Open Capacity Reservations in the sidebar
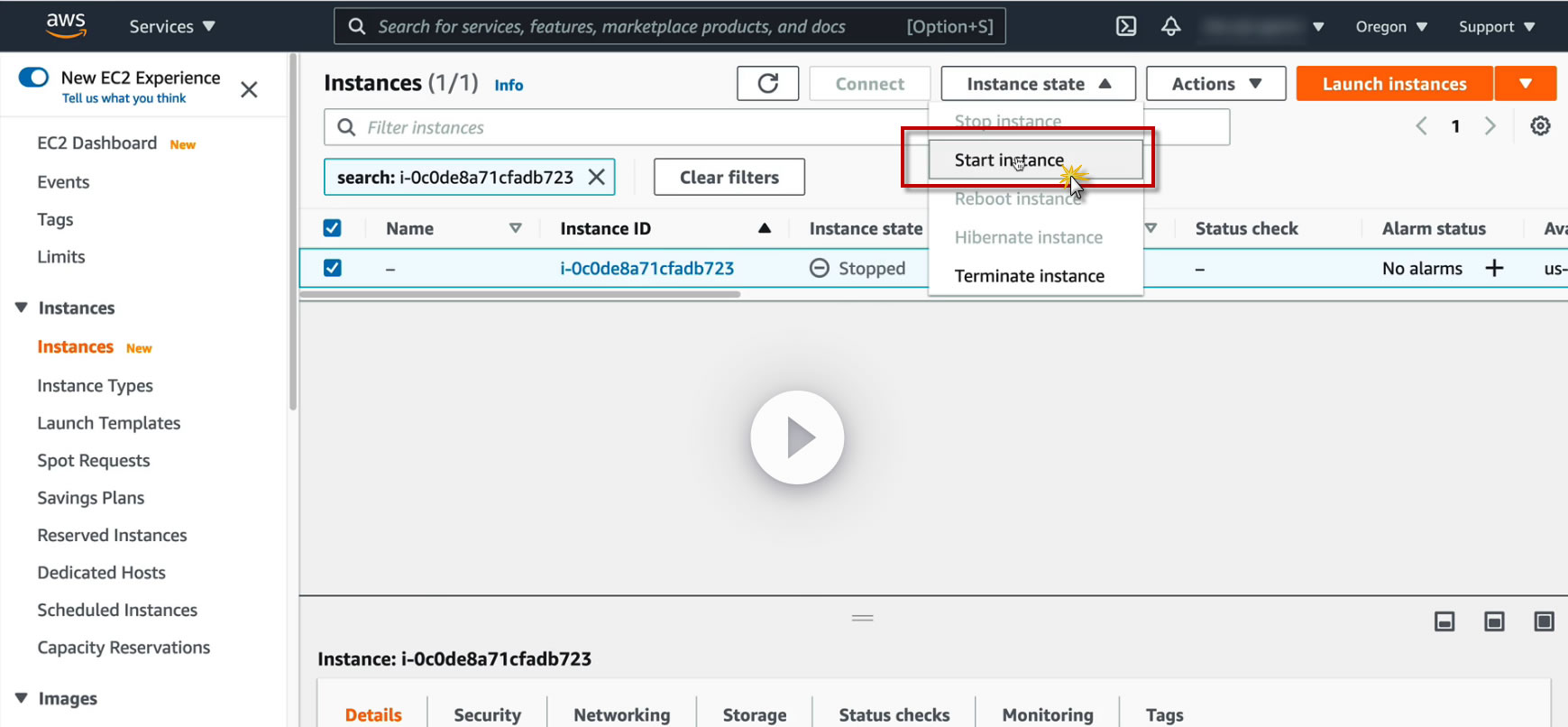Screen dimensions: 1568x727 (x=124, y=648)
